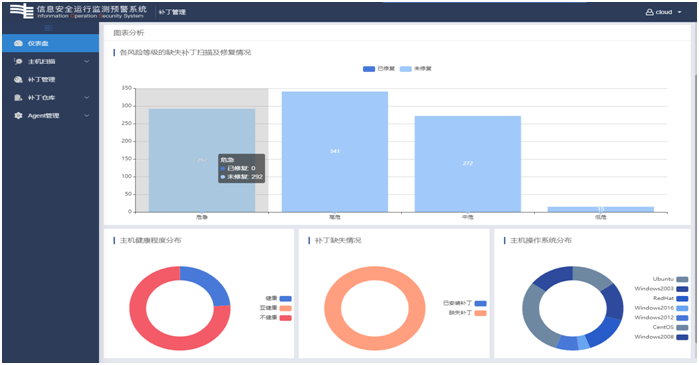Click the Windows2008 legend entry
Image resolution: width=699 pixels, height=365 pixels.
click(x=662, y=337)
